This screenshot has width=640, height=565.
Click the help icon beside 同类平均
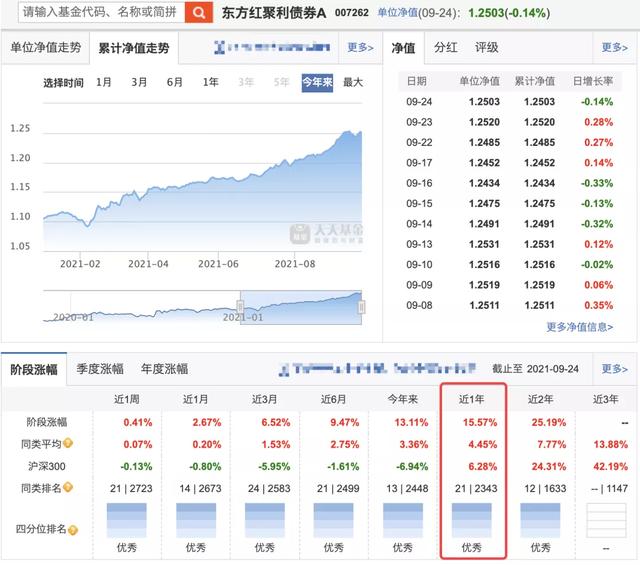68,443
